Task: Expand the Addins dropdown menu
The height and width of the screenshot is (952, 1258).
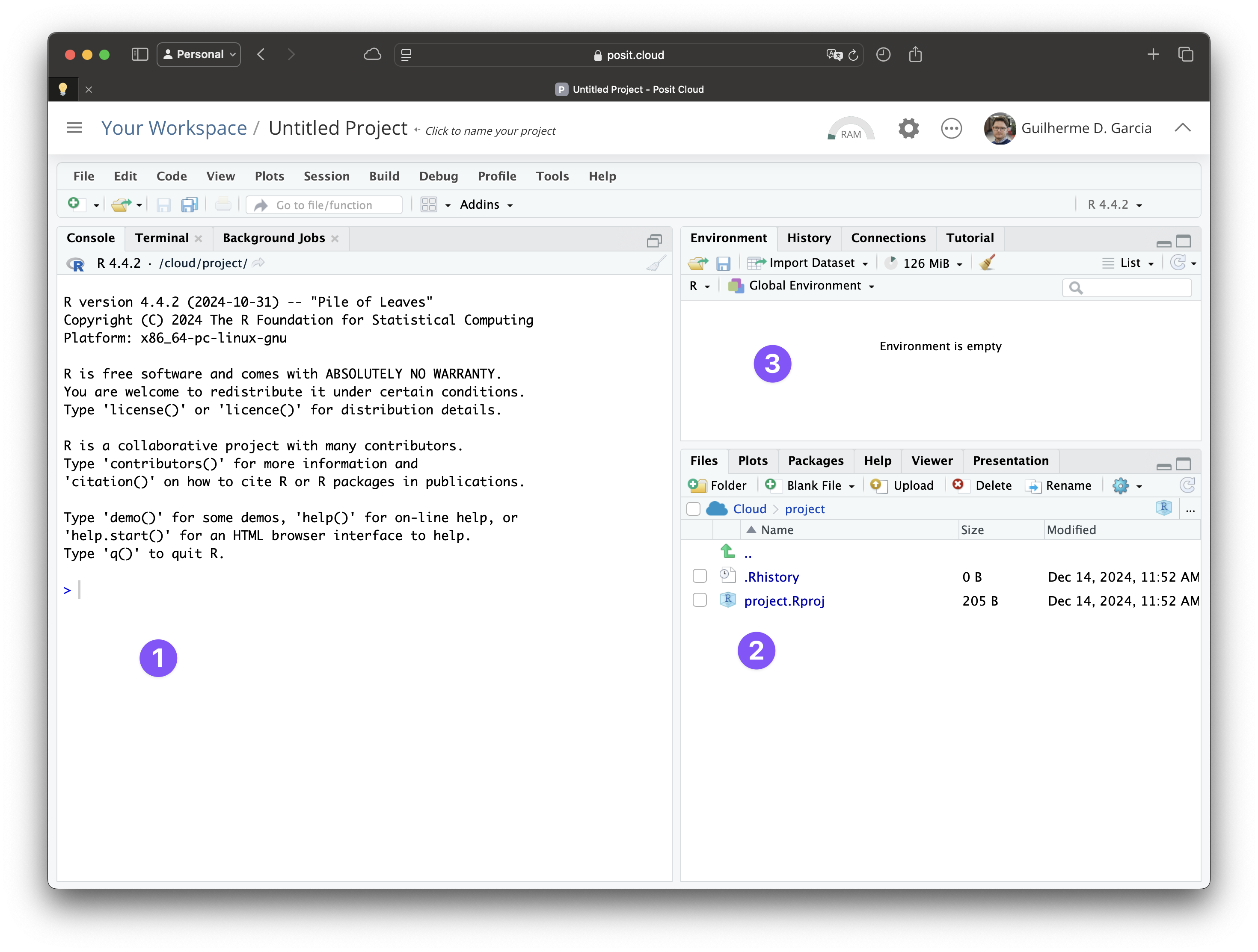Action: click(x=486, y=204)
